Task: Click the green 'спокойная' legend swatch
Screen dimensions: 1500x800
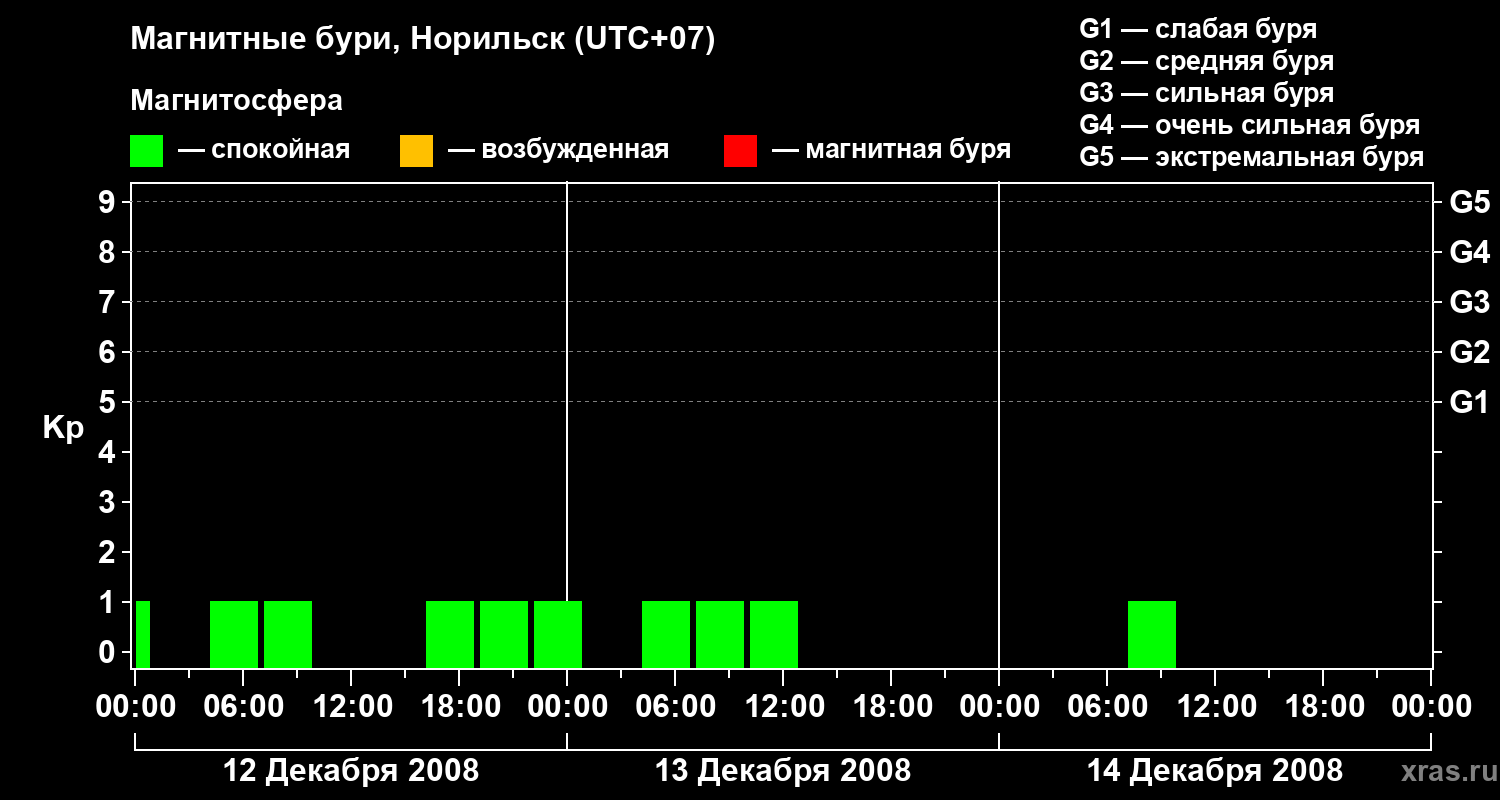Action: pos(146,150)
